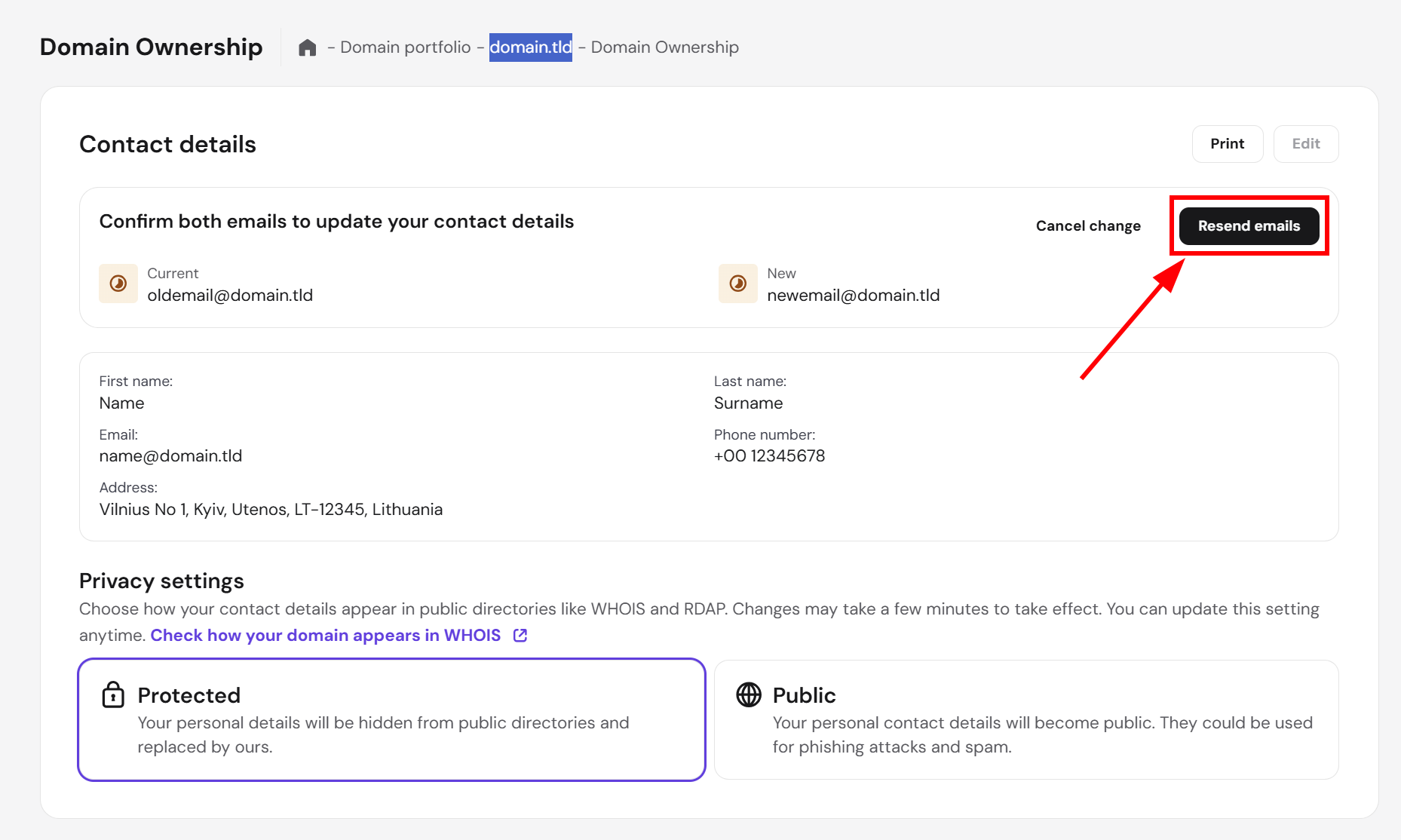
Task: Select newemail@domain.tld address text
Action: click(854, 296)
